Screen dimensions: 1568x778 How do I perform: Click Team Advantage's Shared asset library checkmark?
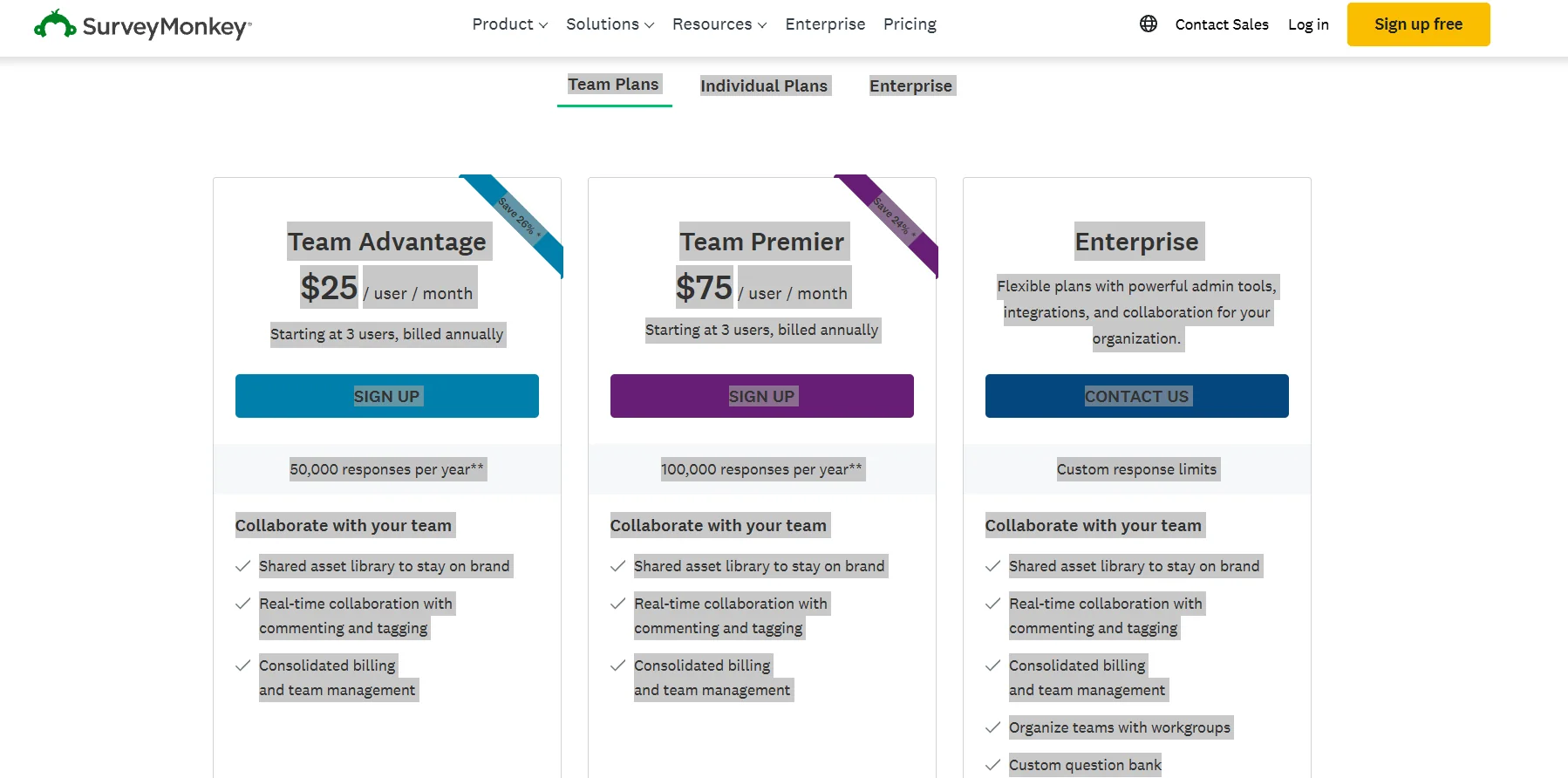242,566
